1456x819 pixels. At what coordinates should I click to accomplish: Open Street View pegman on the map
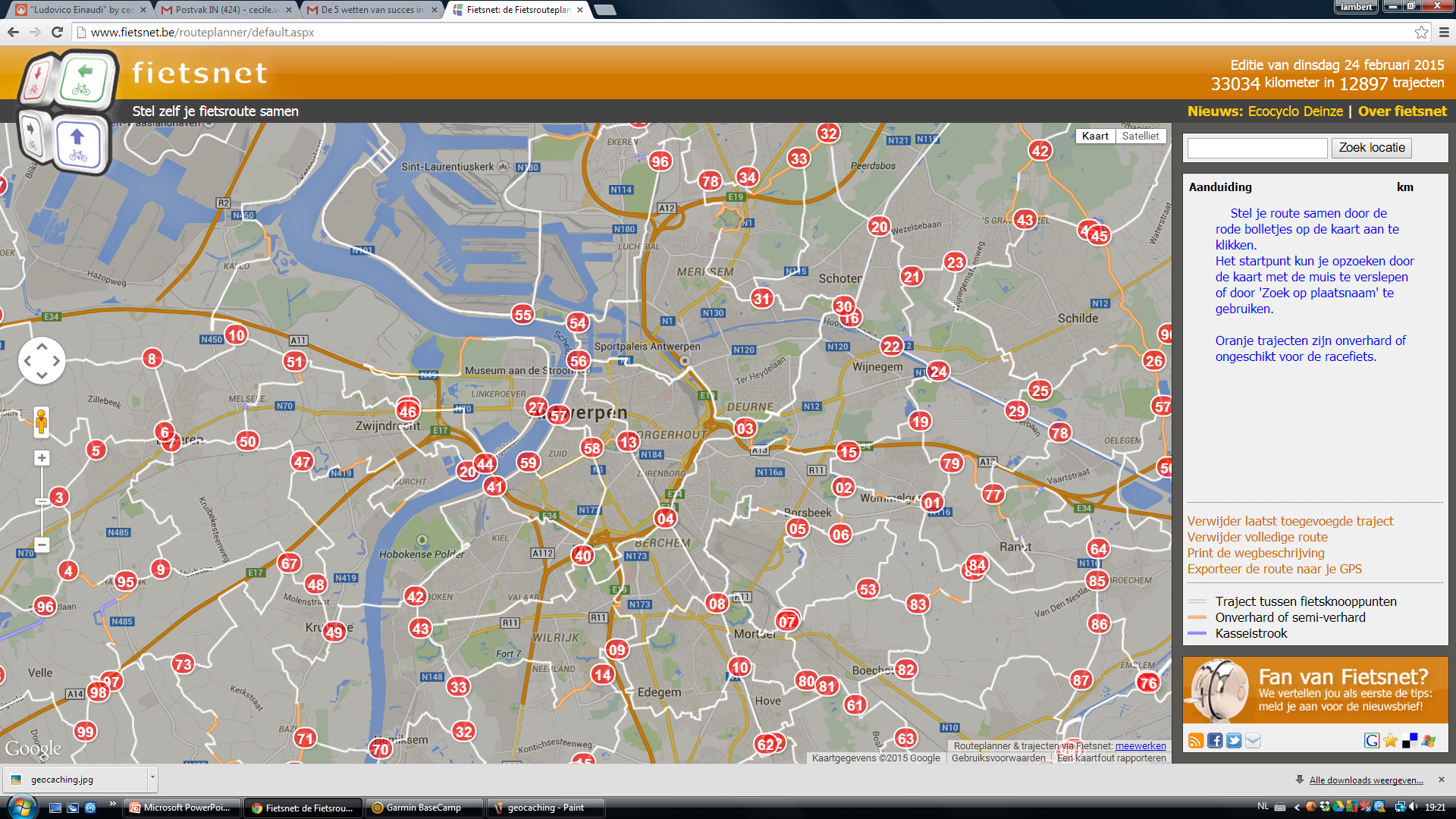tap(42, 422)
